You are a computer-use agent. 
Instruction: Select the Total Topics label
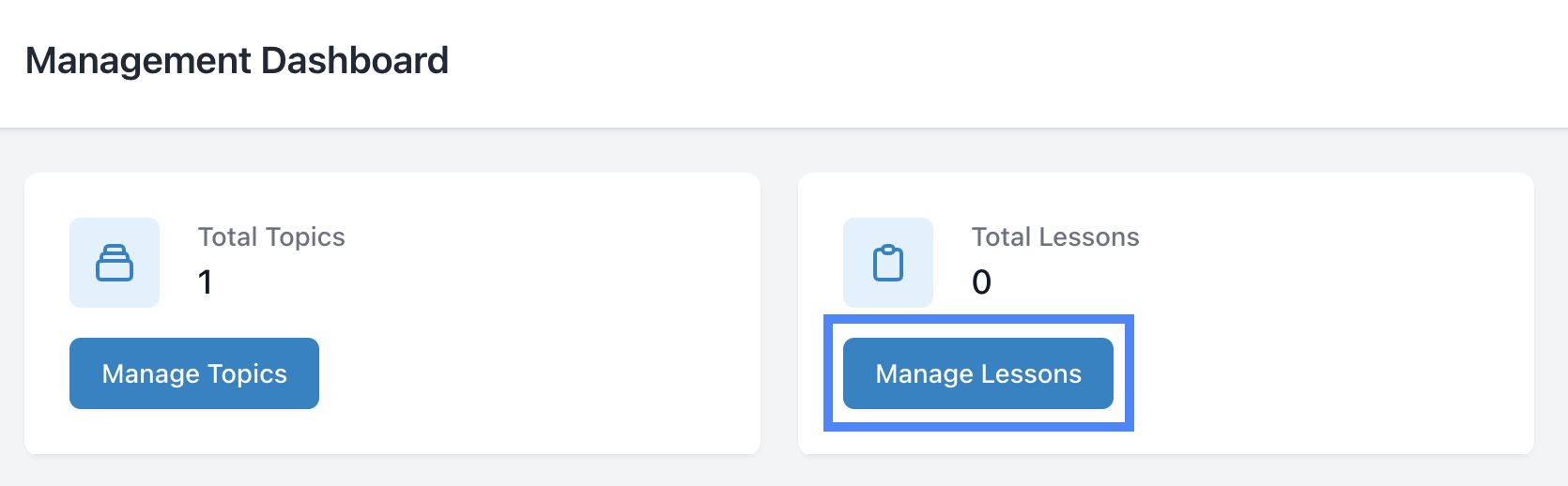pos(271,237)
